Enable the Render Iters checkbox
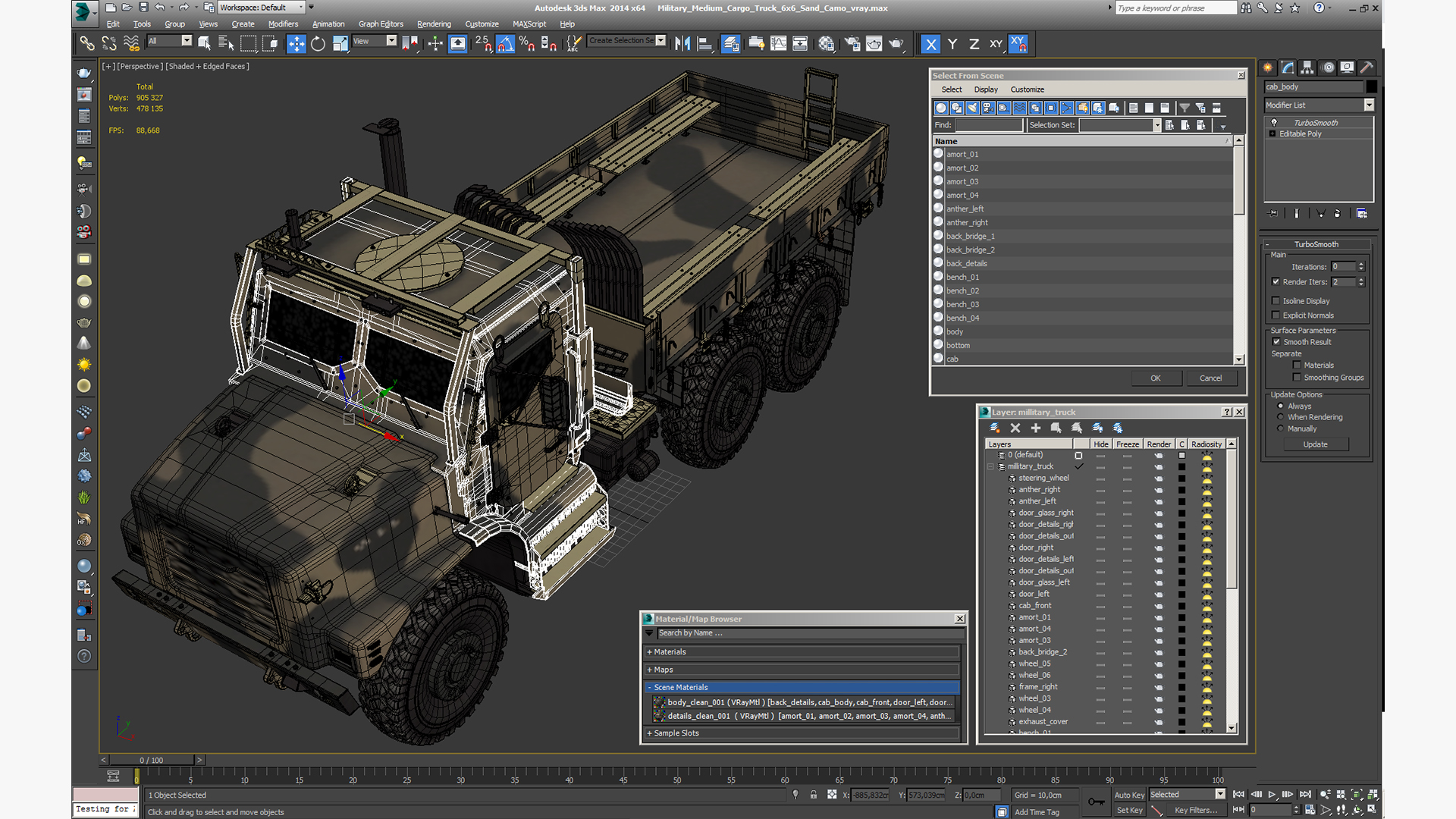1456x819 pixels. coord(1276,282)
